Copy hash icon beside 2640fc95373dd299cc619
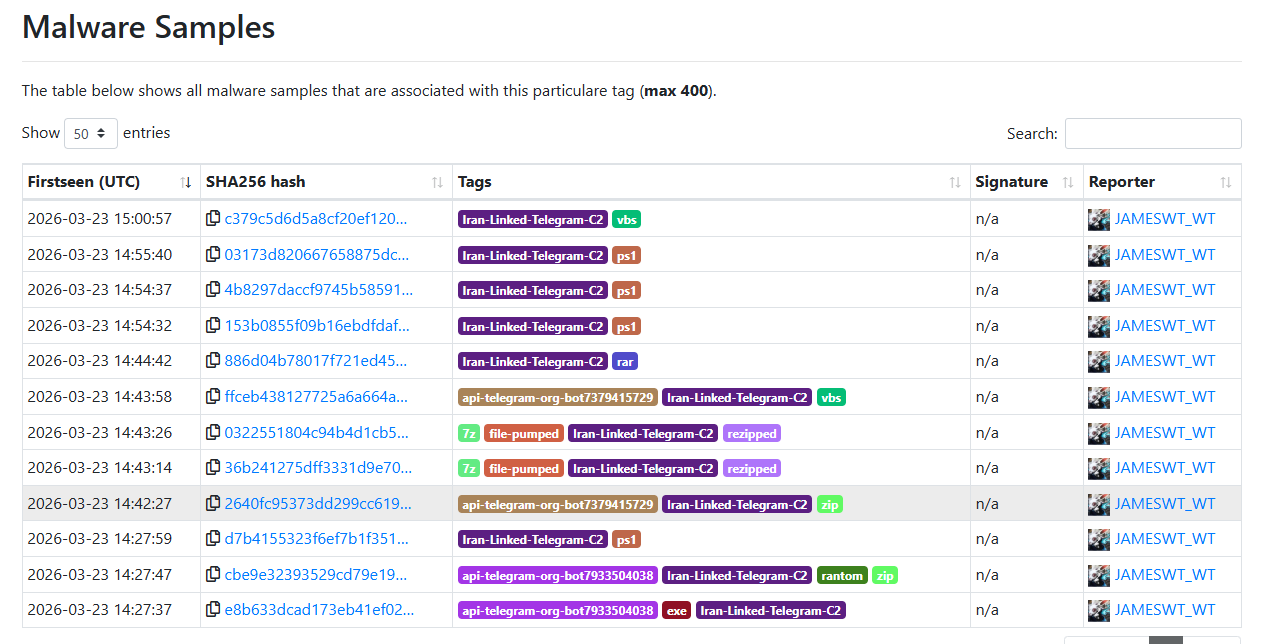The height and width of the screenshot is (644, 1286). coord(213,504)
